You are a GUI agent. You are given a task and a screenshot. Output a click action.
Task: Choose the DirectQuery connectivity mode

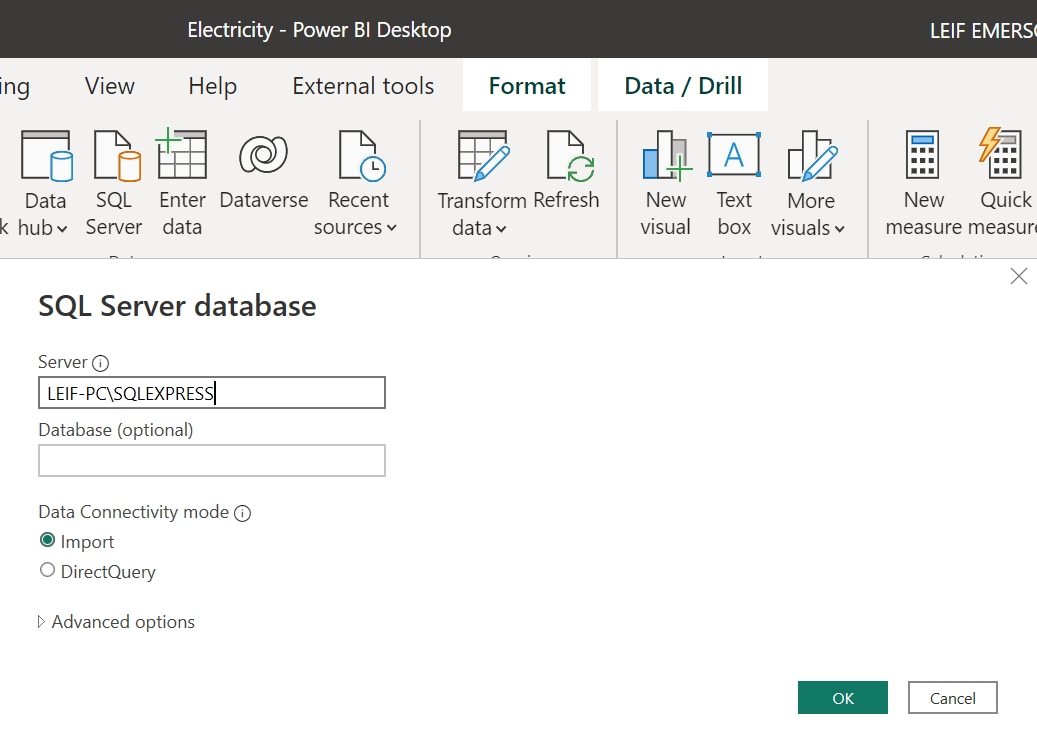[x=48, y=571]
